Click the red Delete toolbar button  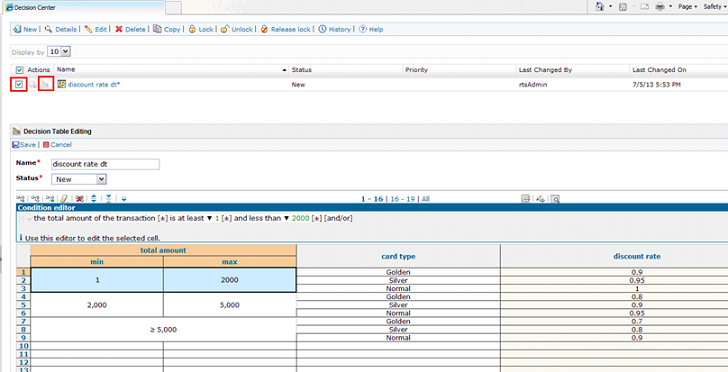click(130, 29)
